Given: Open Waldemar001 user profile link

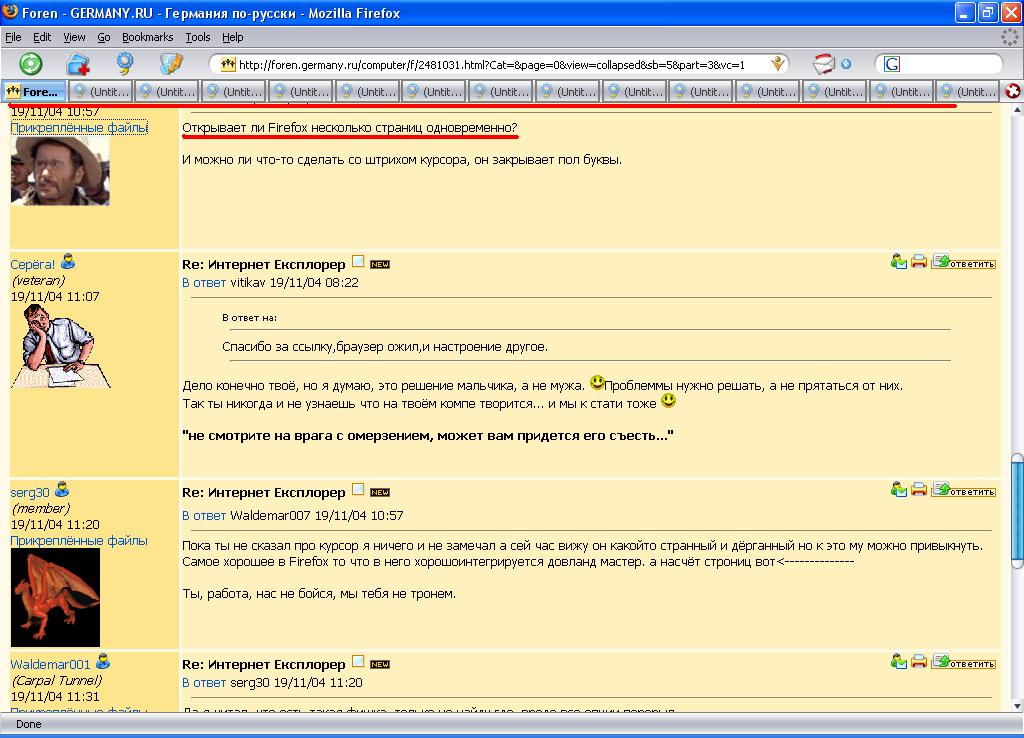Looking at the screenshot, I should click(50, 665).
